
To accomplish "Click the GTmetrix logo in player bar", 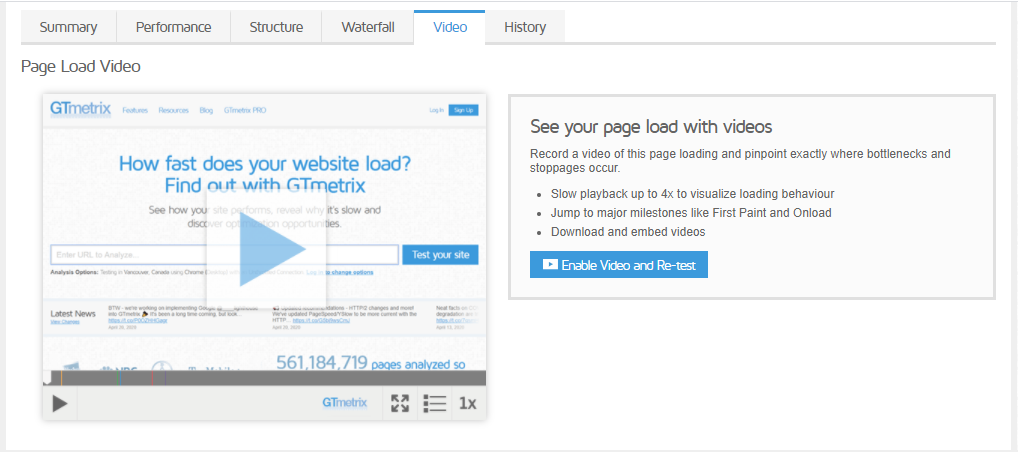I will (x=344, y=403).
